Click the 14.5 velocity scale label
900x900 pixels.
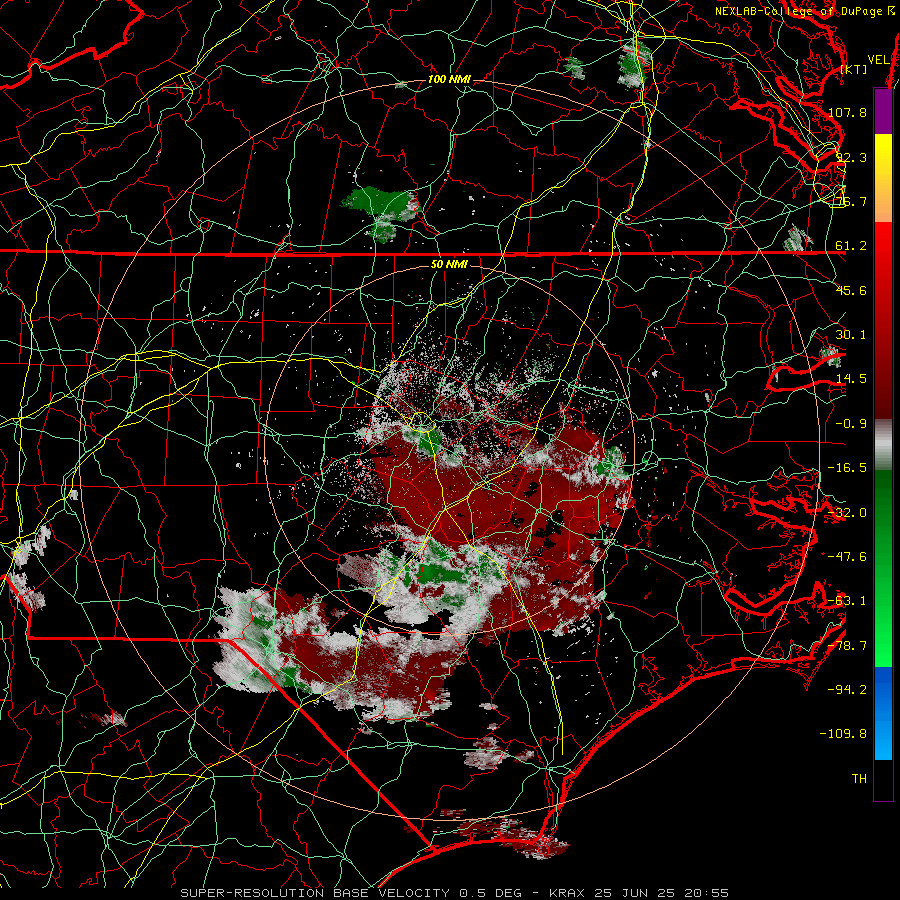pos(851,379)
